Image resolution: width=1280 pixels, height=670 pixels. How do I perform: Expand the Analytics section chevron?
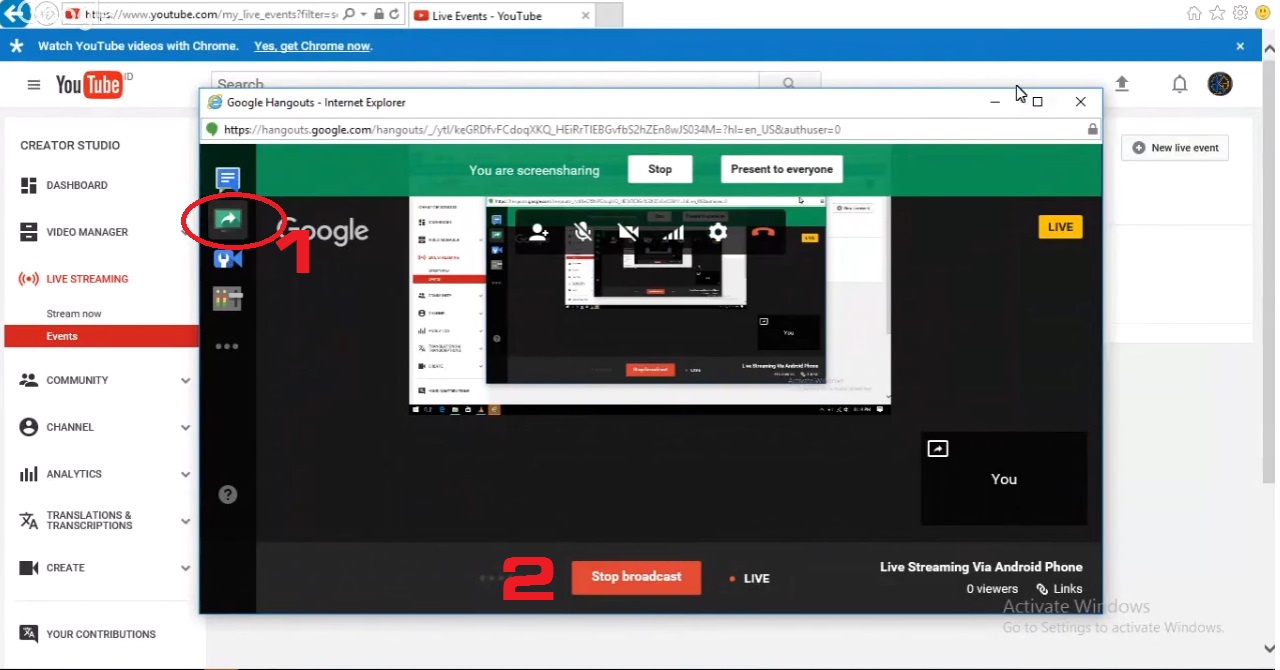pos(185,475)
